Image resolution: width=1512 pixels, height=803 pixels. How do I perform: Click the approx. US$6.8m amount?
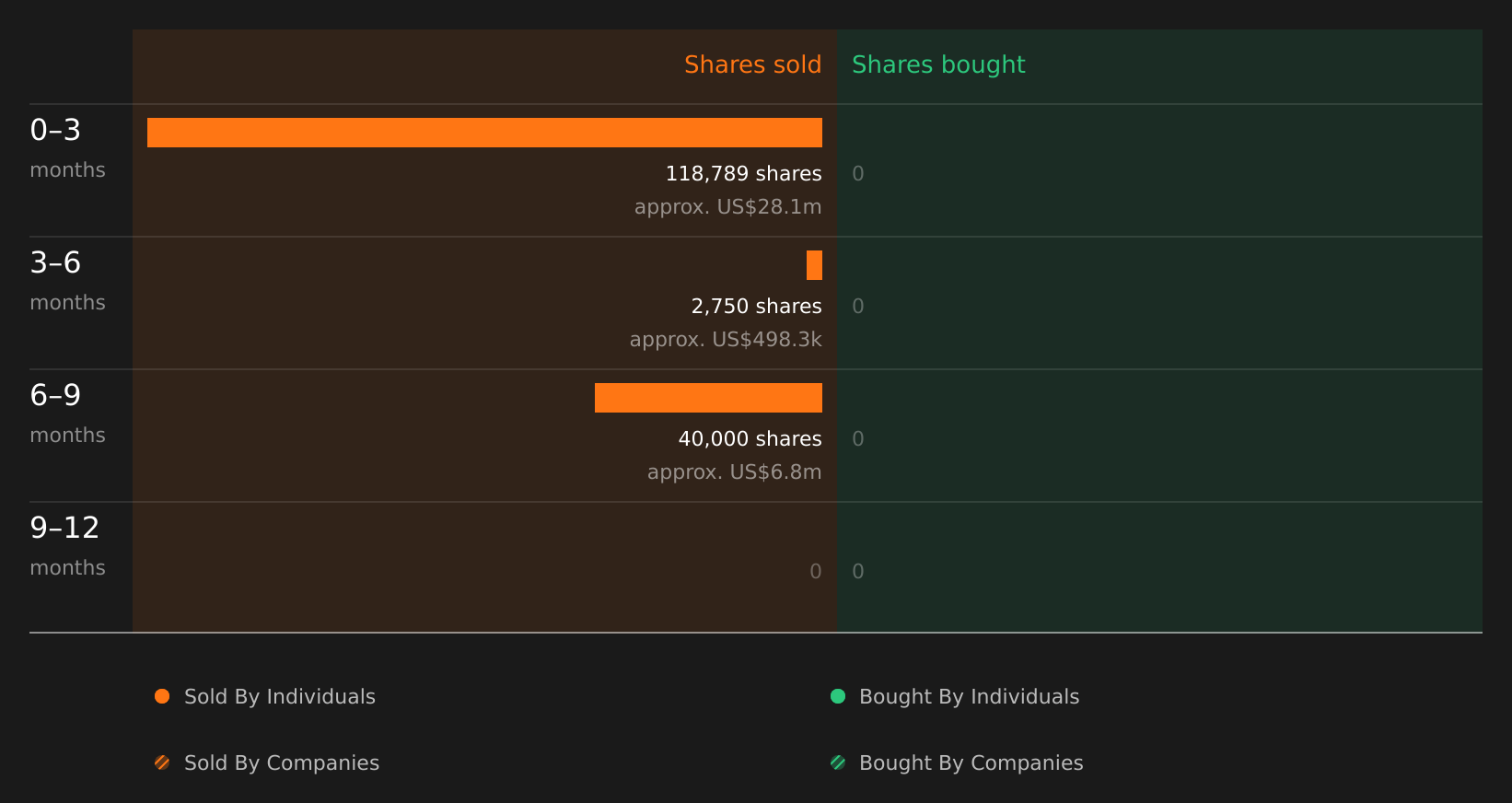pos(734,471)
